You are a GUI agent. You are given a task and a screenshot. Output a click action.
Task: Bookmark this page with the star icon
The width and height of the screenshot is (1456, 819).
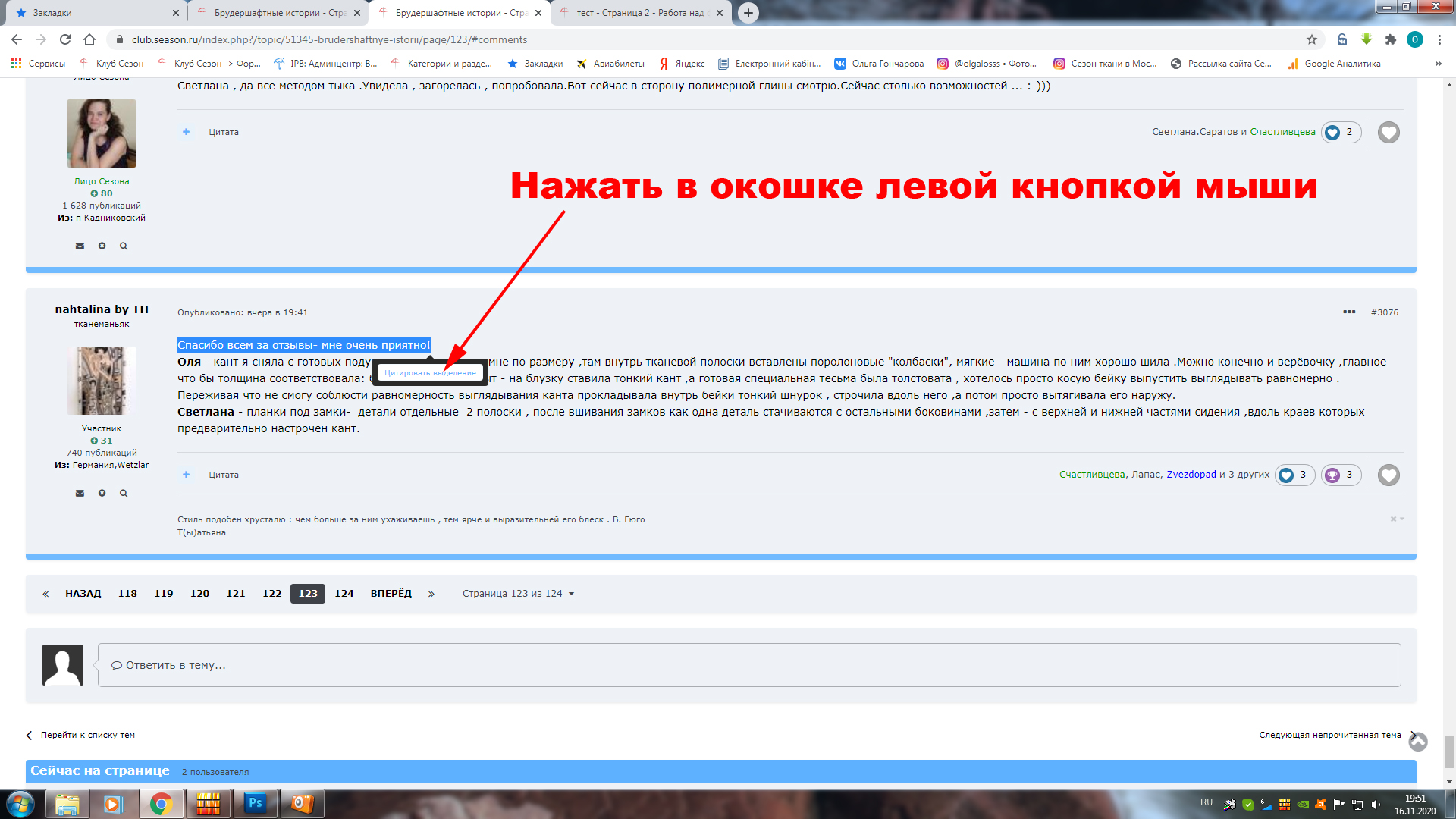(x=1311, y=39)
